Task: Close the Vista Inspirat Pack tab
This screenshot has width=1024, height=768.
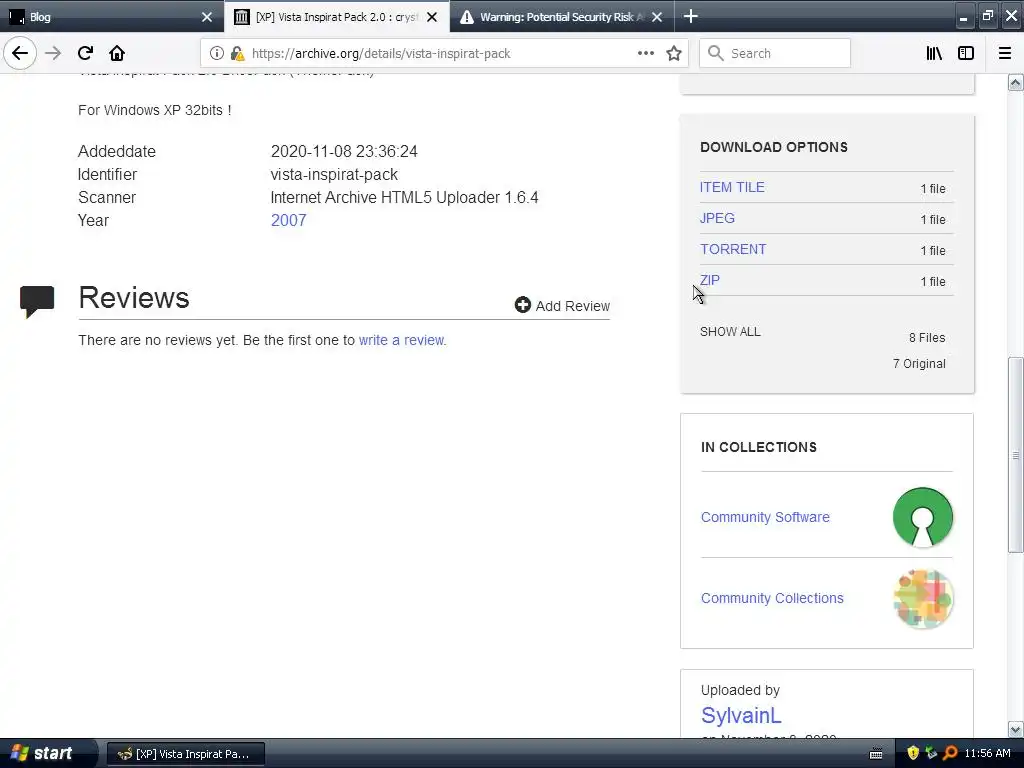Action: coord(432,17)
